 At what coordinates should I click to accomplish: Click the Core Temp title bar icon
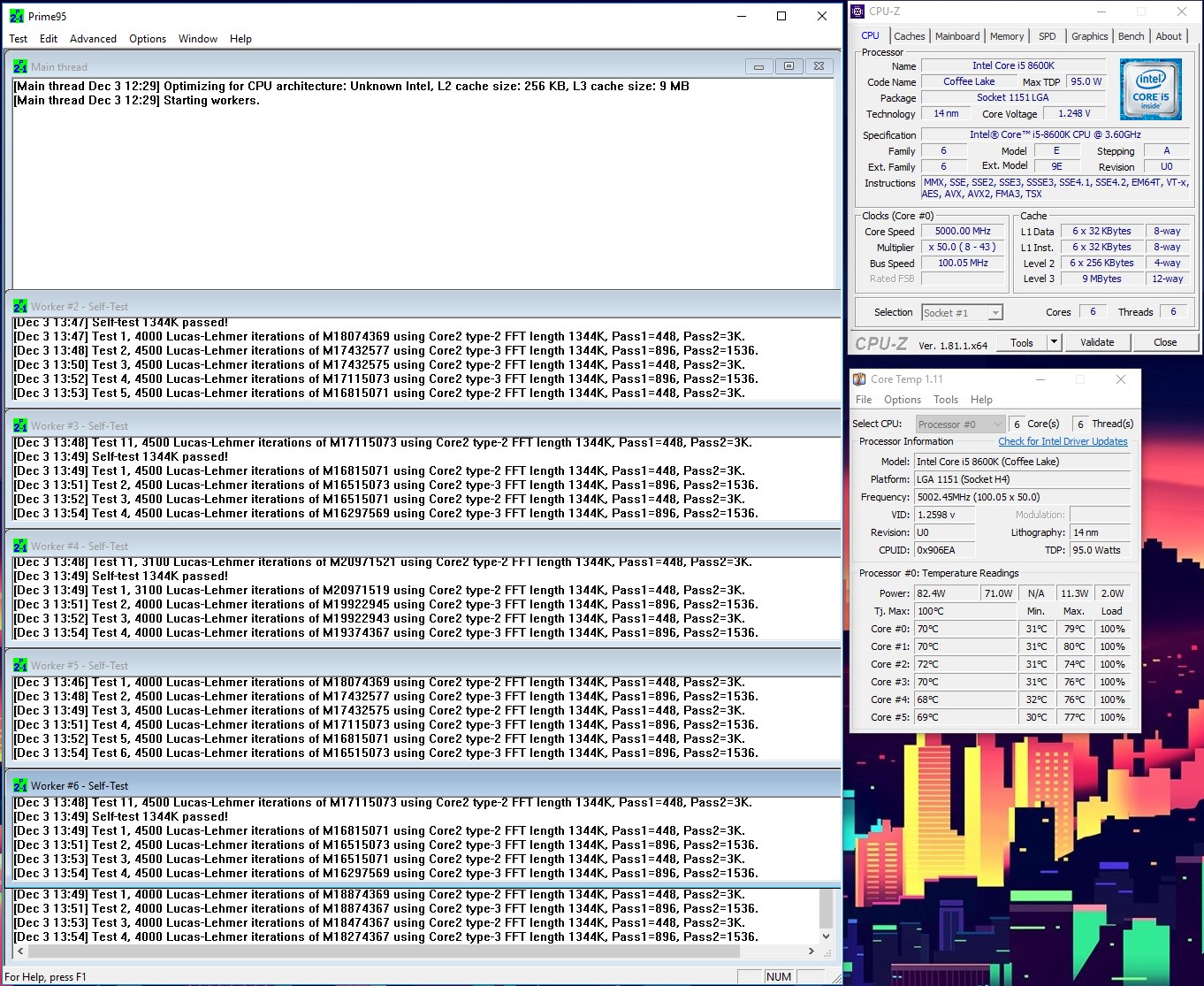pyautogui.click(x=859, y=379)
